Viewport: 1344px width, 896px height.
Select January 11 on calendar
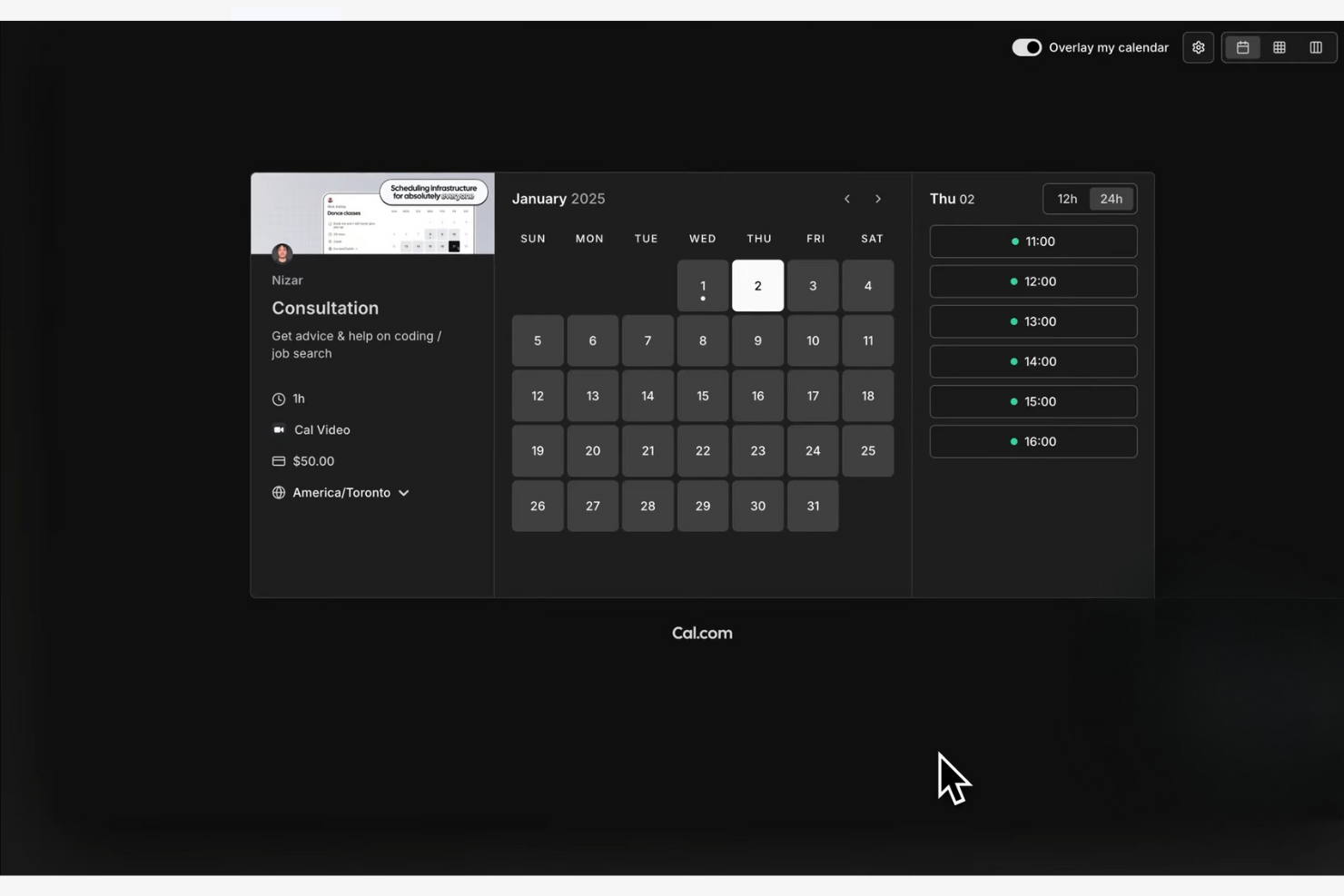pos(867,340)
